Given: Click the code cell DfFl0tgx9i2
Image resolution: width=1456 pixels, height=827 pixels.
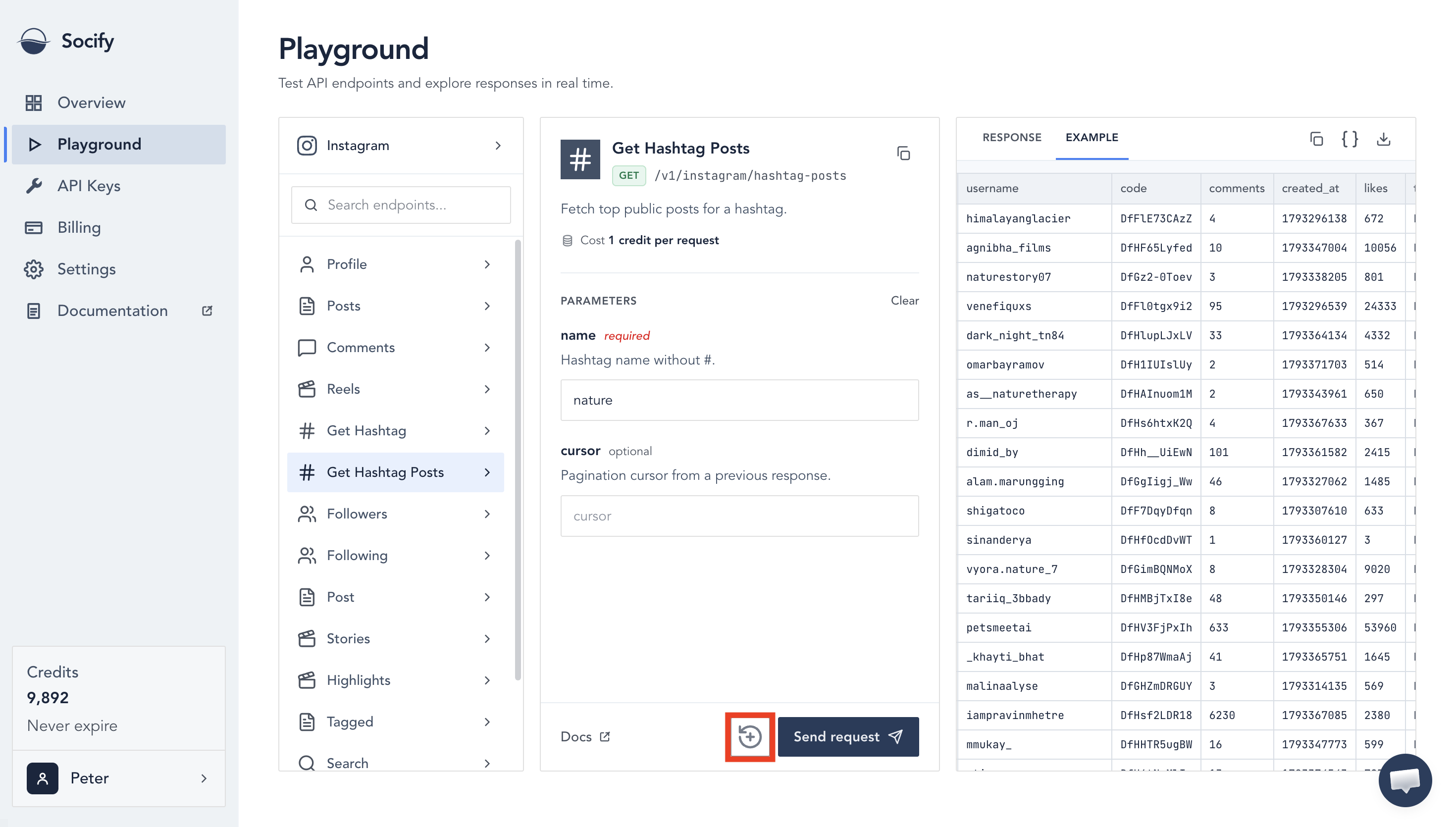Looking at the screenshot, I should point(1155,306).
